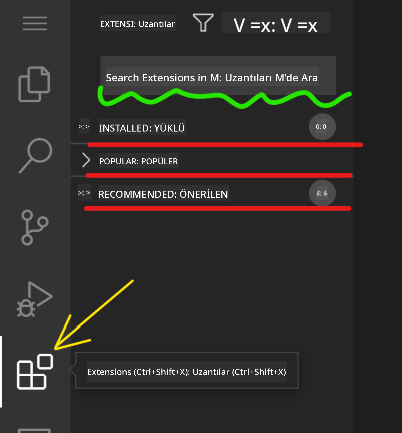Focus the Search Extensions input field
Screen dimensions: 402x433
tap(218, 76)
